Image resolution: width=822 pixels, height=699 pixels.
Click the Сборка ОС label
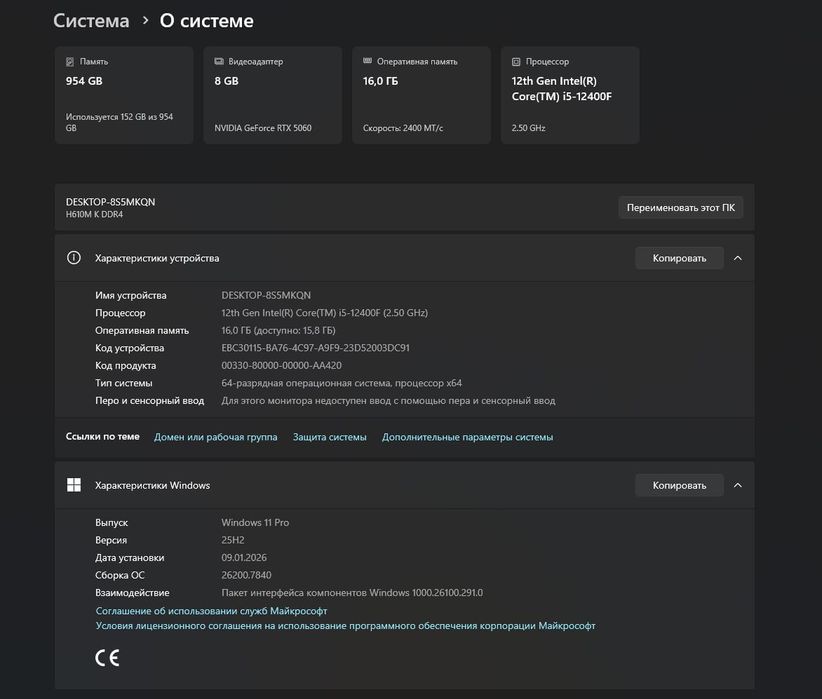pyautogui.click(x=120, y=575)
